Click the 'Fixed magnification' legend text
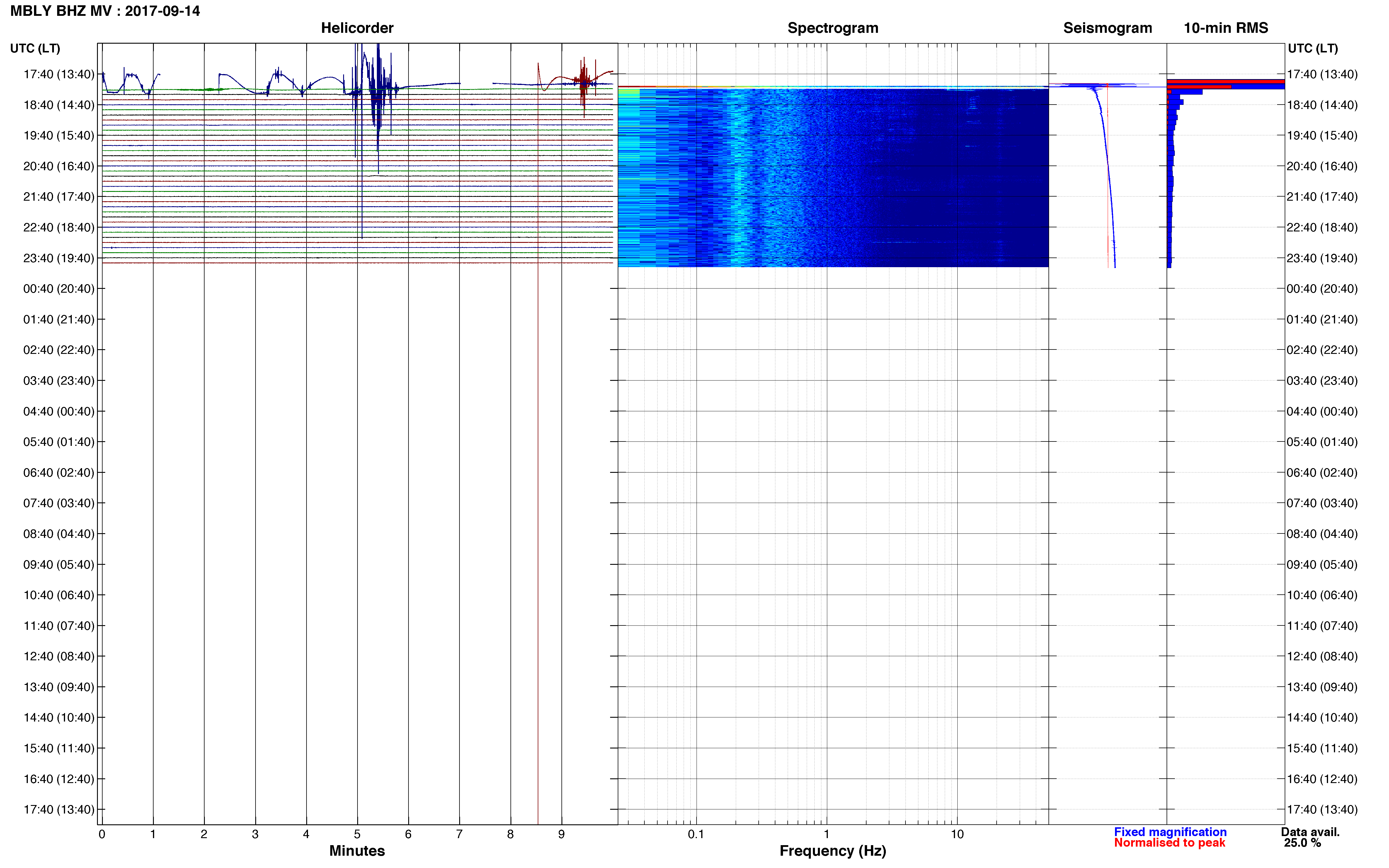The height and width of the screenshot is (868, 1389). pos(1170,832)
